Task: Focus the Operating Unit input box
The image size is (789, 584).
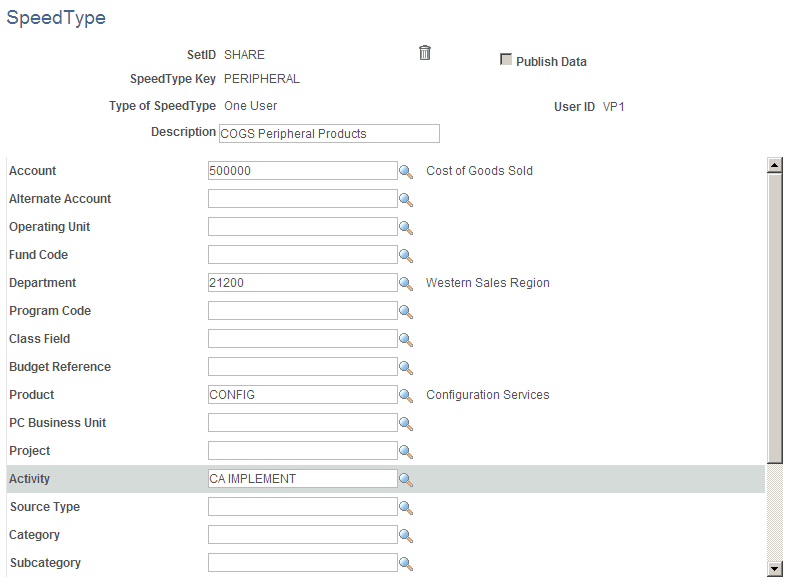Action: (x=302, y=227)
